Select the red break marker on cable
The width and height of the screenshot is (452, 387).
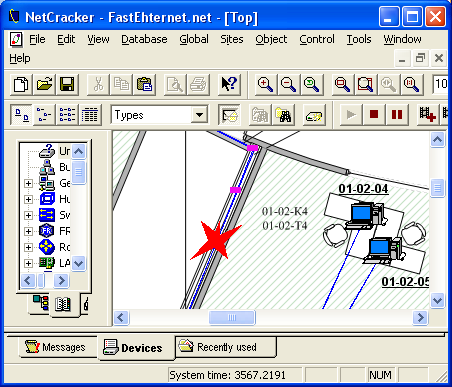(215, 240)
